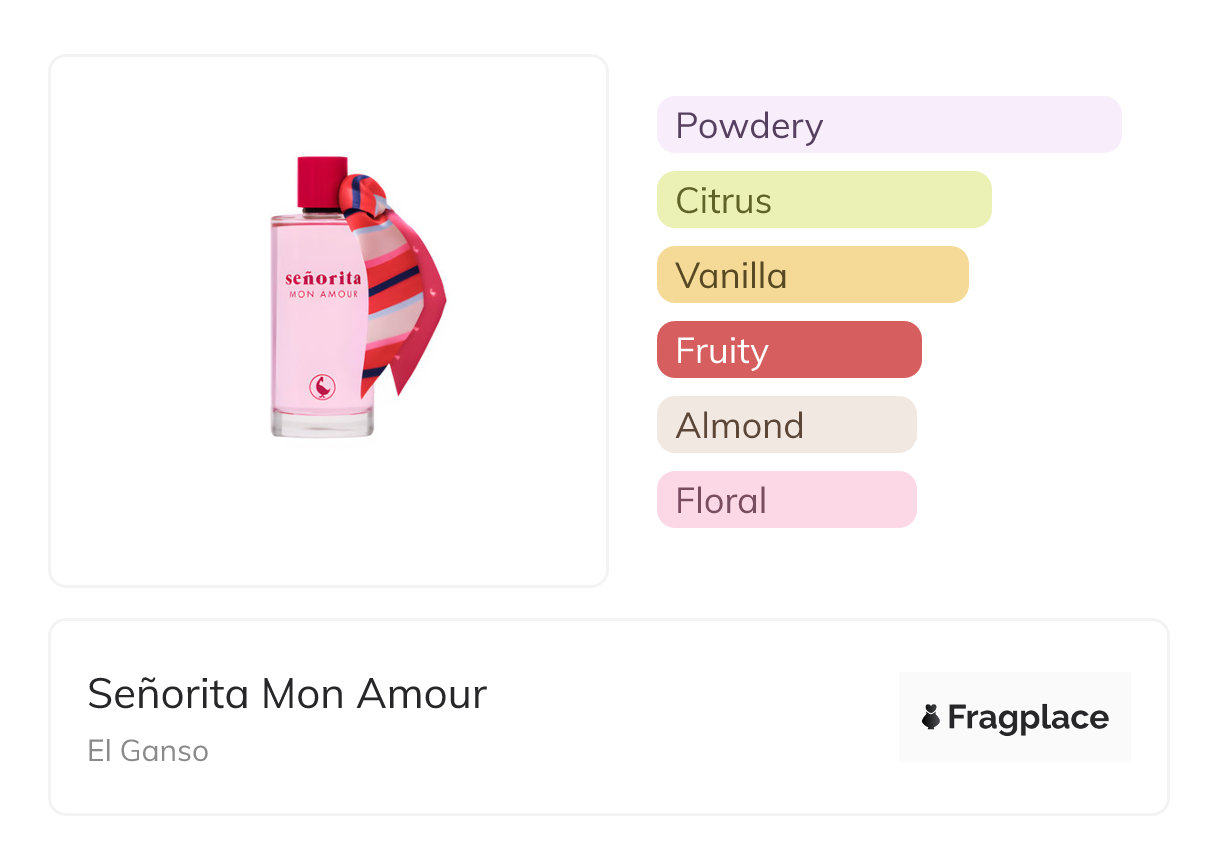1218x864 pixels.
Task: Select the Citrus accord bar
Action: click(x=823, y=200)
